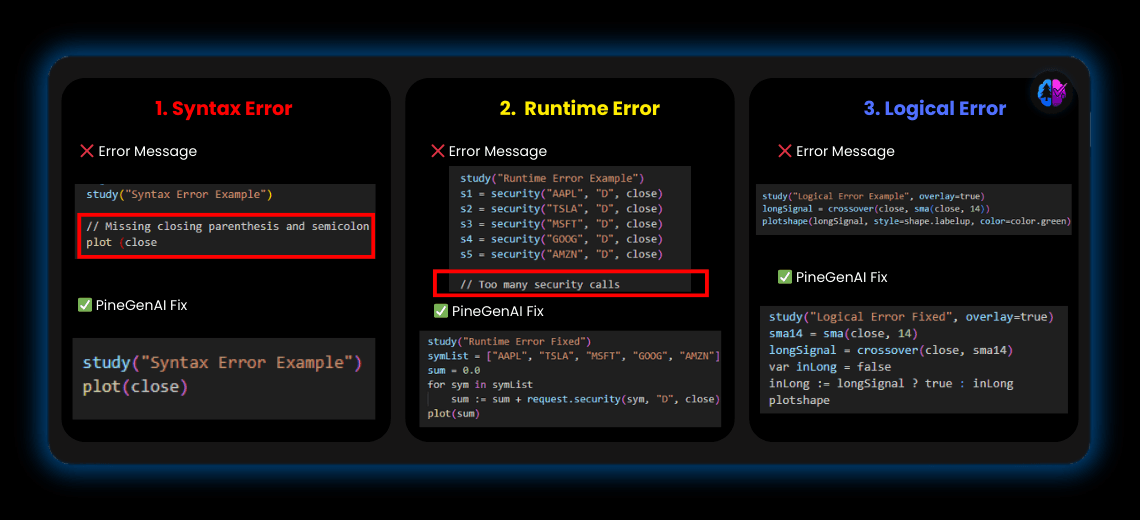Viewport: 1140px width, 520px height.
Task: Click the green checkmark in Logical Error card
Action: 785,277
